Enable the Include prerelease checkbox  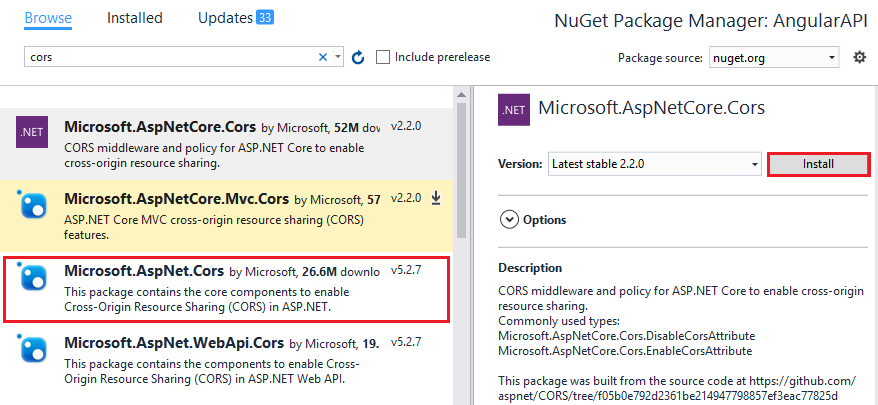tap(383, 57)
